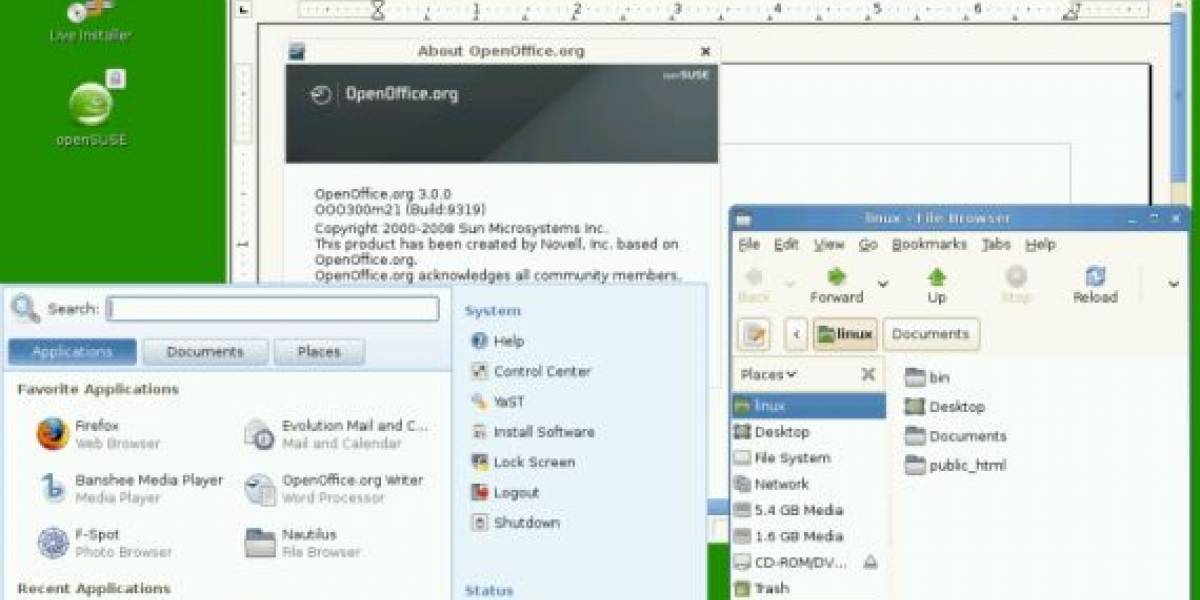Choose Install Software in System list
Image resolution: width=1200 pixels, height=600 pixels.
tap(531, 432)
